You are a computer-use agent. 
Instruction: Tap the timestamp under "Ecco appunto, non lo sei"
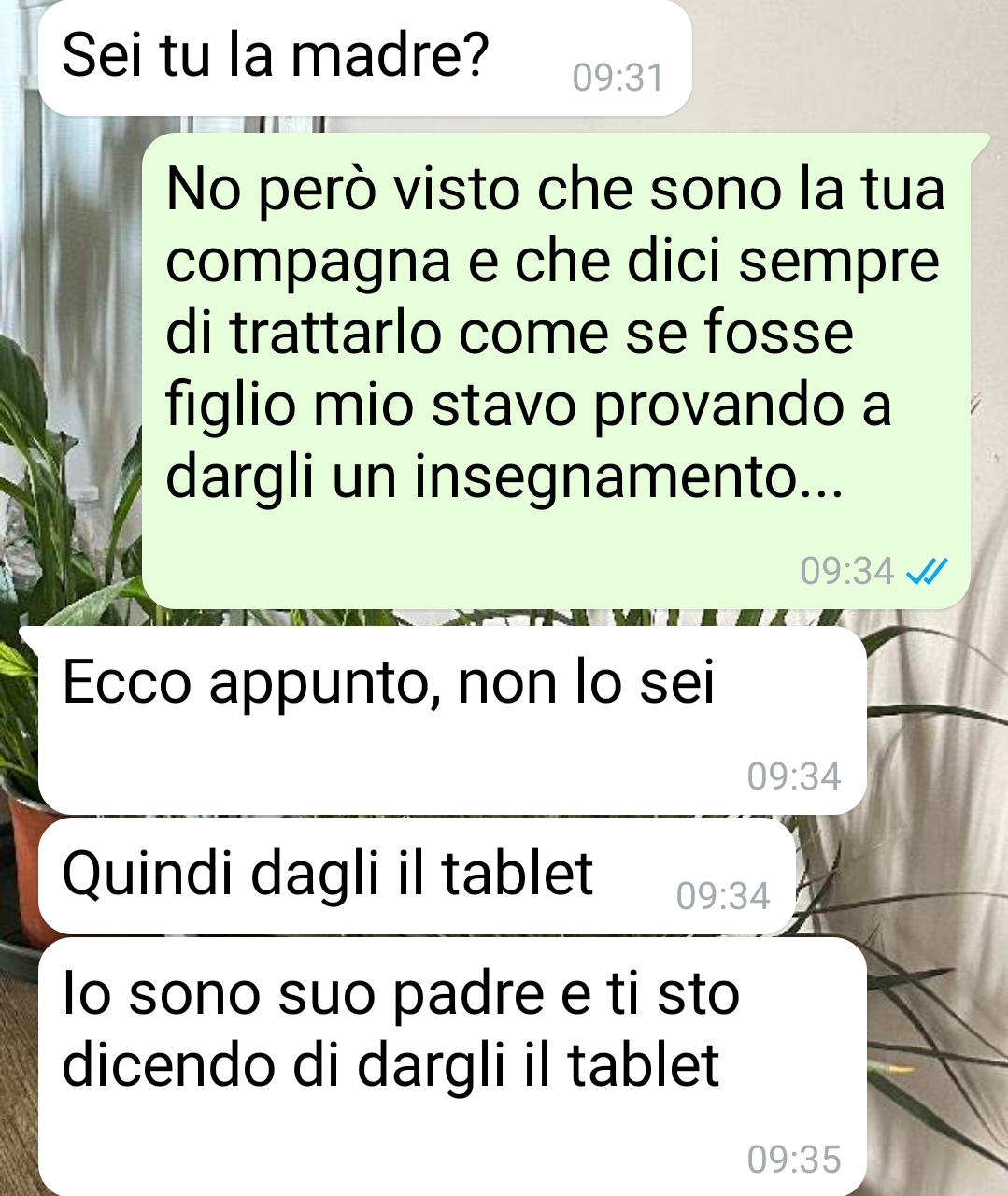tap(794, 776)
